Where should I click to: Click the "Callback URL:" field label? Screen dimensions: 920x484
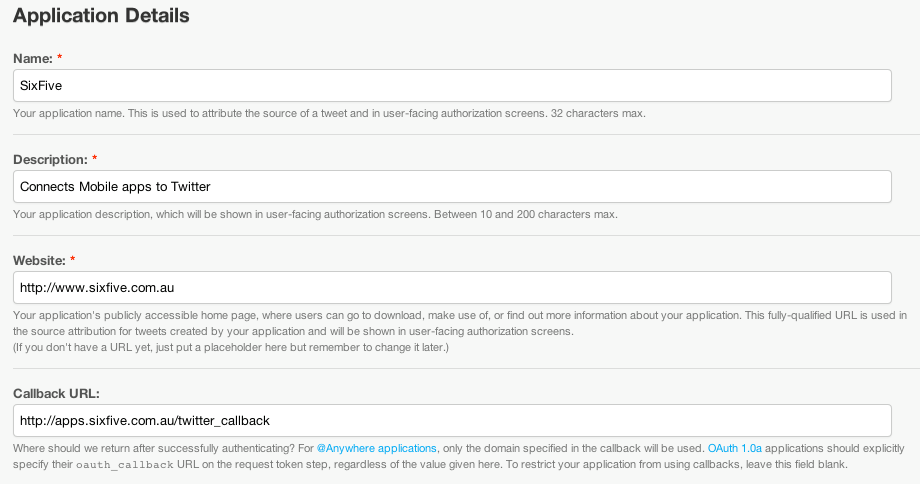(56, 394)
